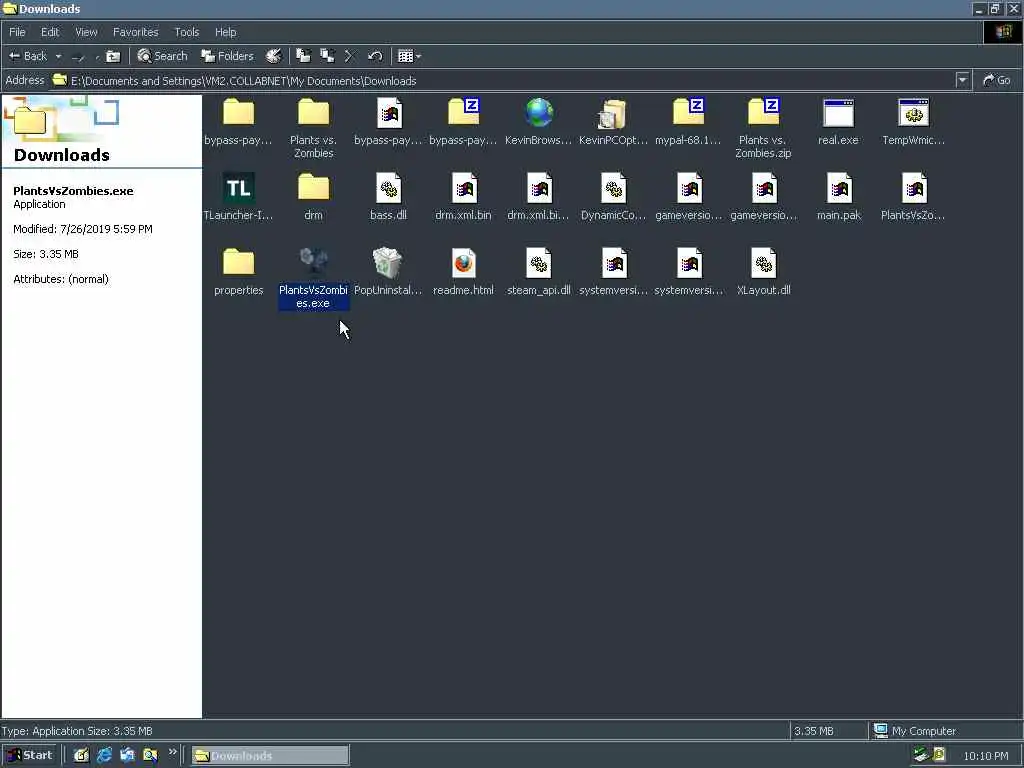Select the readme.html file
The image size is (1024, 768).
[464, 272]
